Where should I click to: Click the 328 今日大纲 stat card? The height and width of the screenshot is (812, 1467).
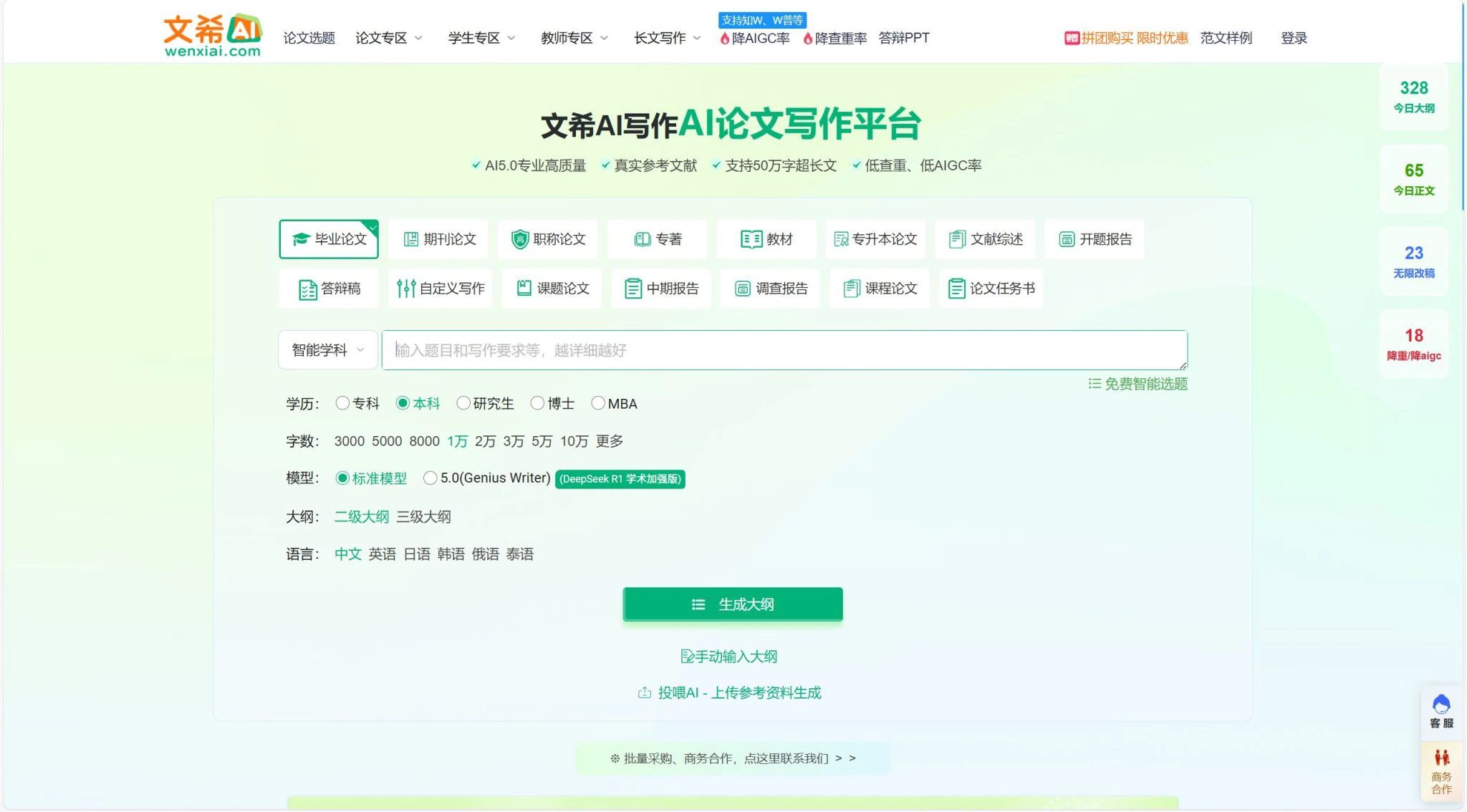point(1414,97)
